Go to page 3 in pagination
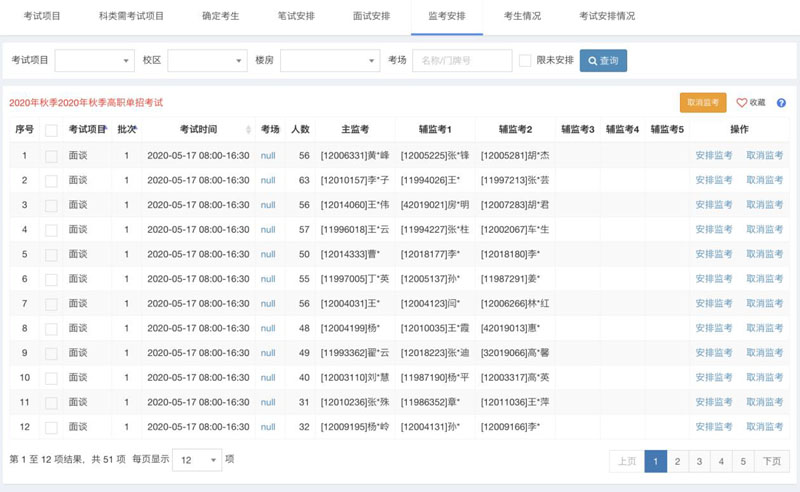800x492 pixels. [x=699, y=461]
